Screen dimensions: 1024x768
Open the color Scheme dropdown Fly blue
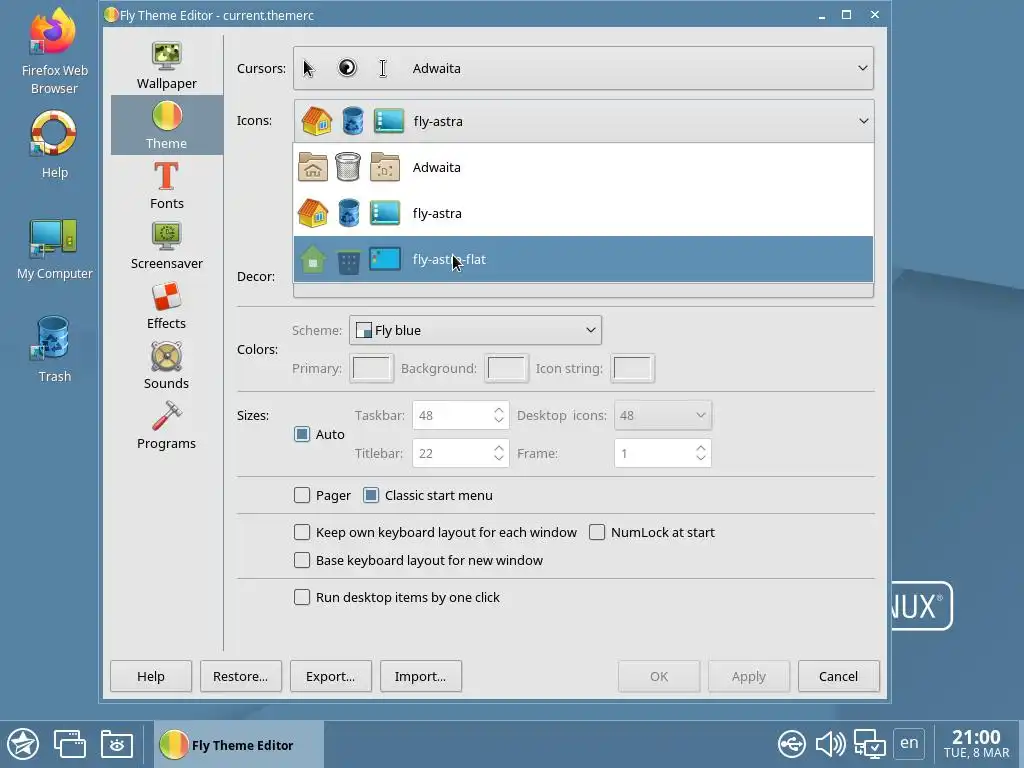[475, 330]
